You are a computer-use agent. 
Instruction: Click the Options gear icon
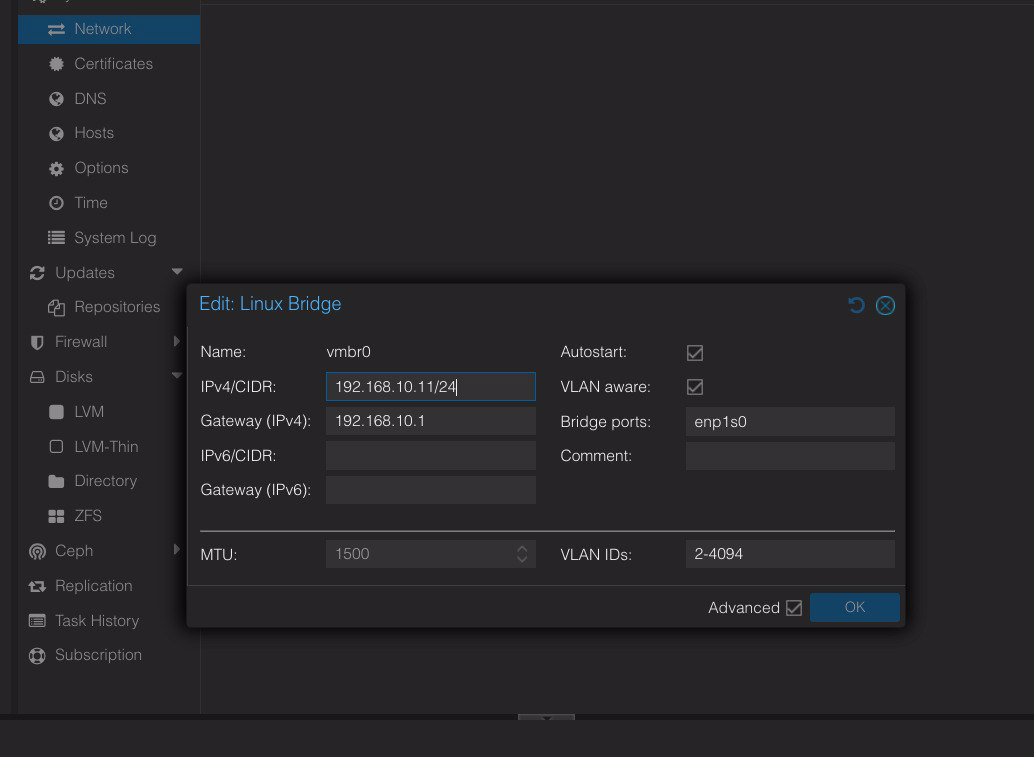coord(57,169)
